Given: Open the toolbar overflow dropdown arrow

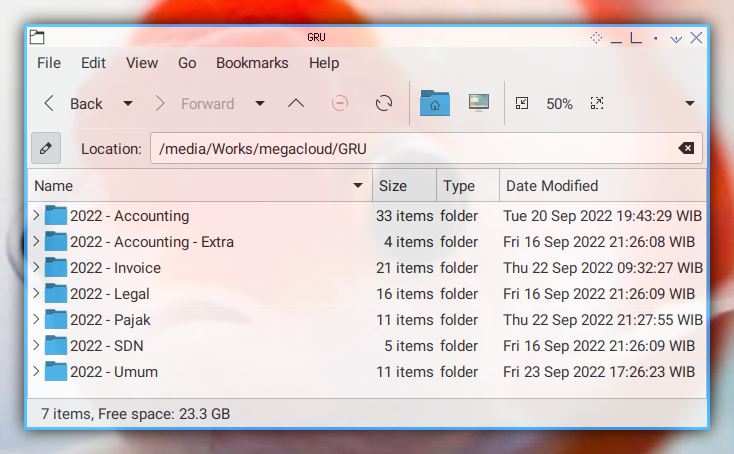Looking at the screenshot, I should (690, 103).
